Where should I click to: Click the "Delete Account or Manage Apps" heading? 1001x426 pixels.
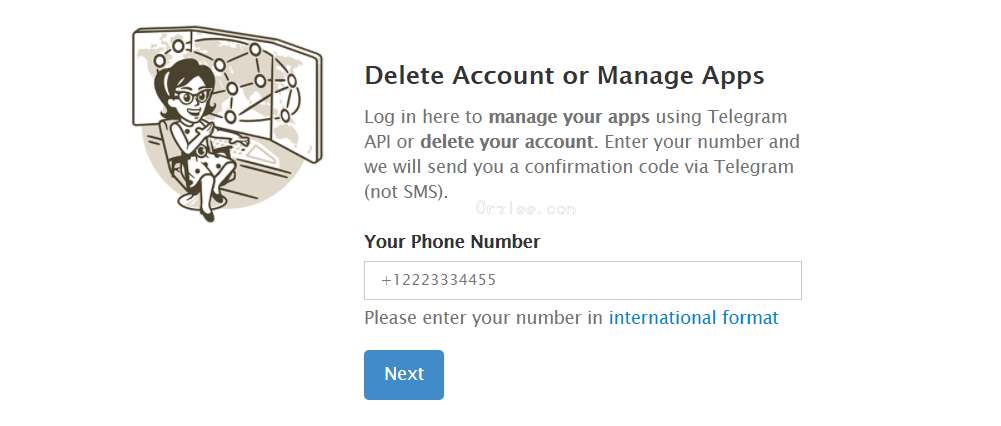point(564,75)
